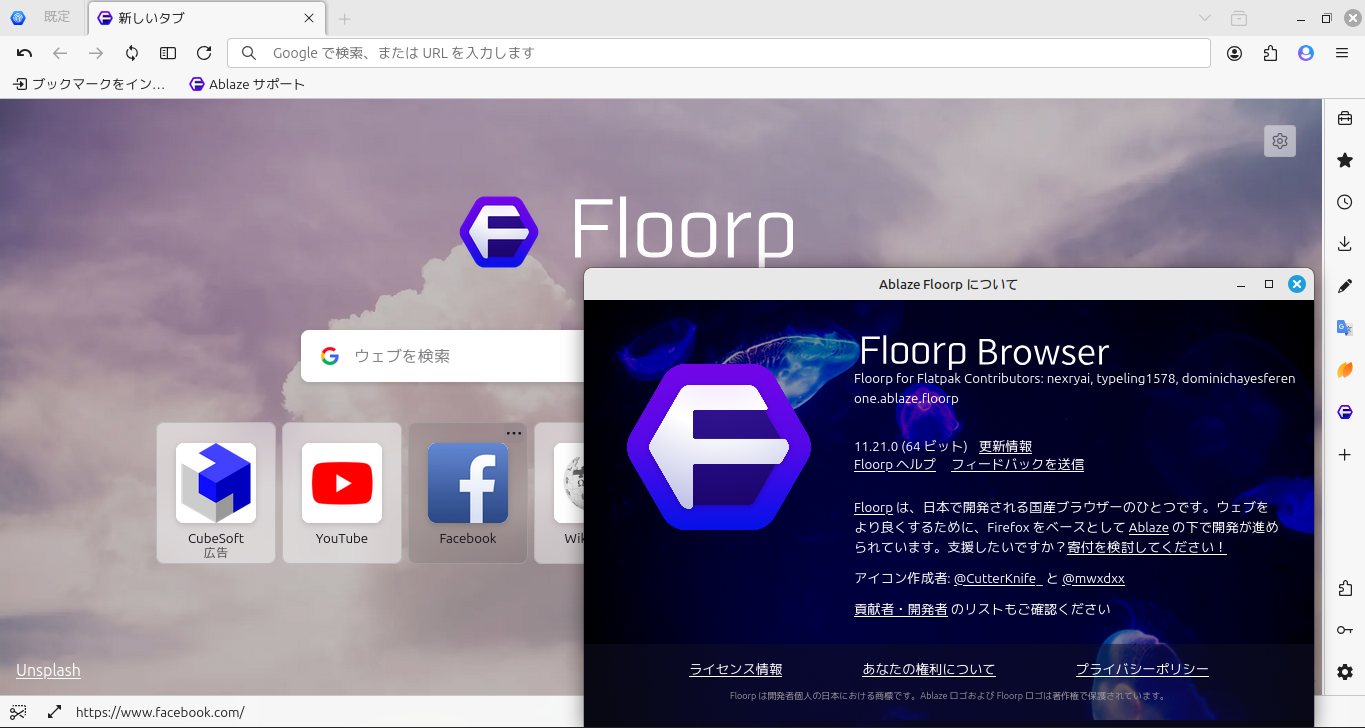Open the YouTube shortcut tile

(342, 493)
